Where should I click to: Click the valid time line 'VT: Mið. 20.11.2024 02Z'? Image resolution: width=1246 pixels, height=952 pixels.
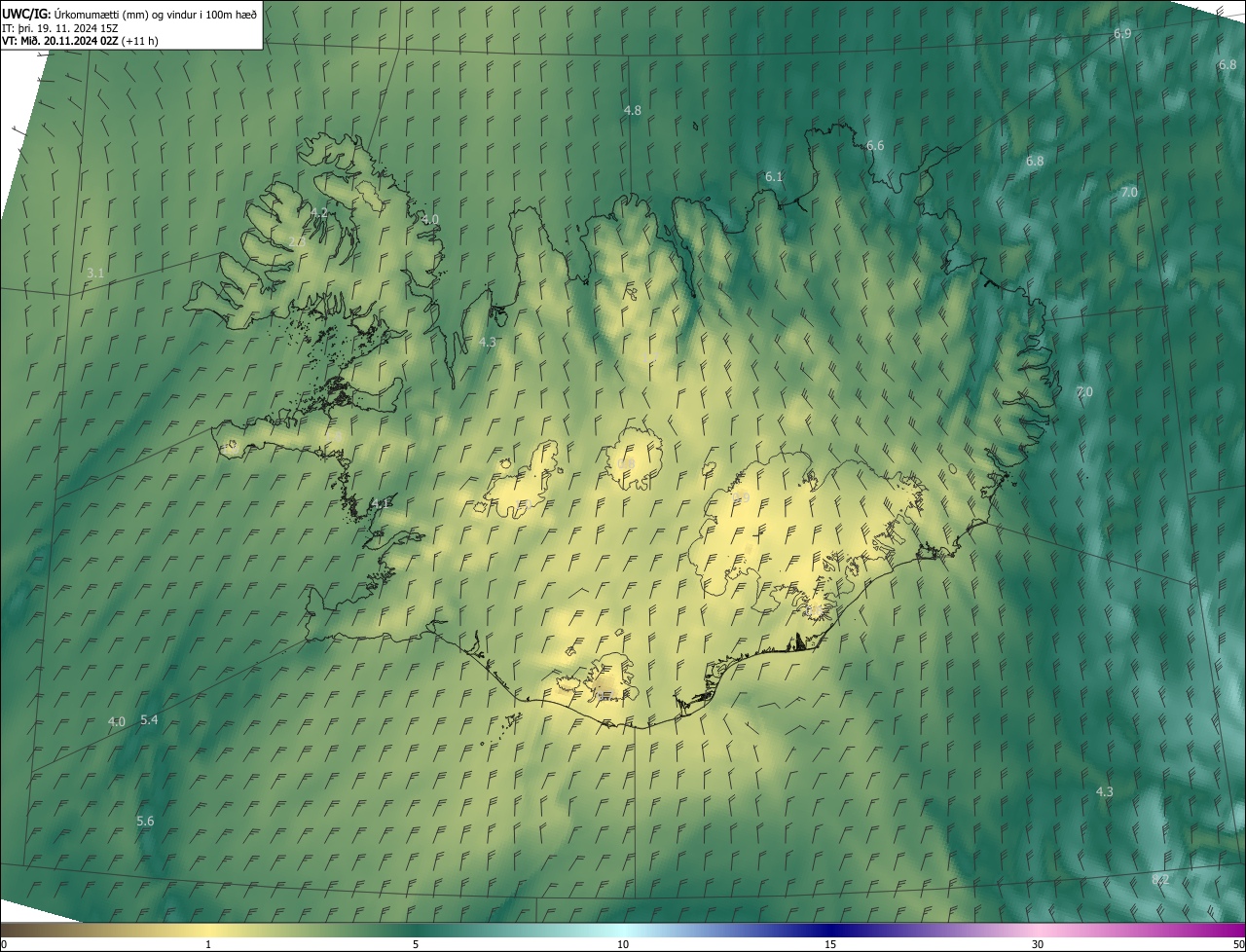point(80,41)
